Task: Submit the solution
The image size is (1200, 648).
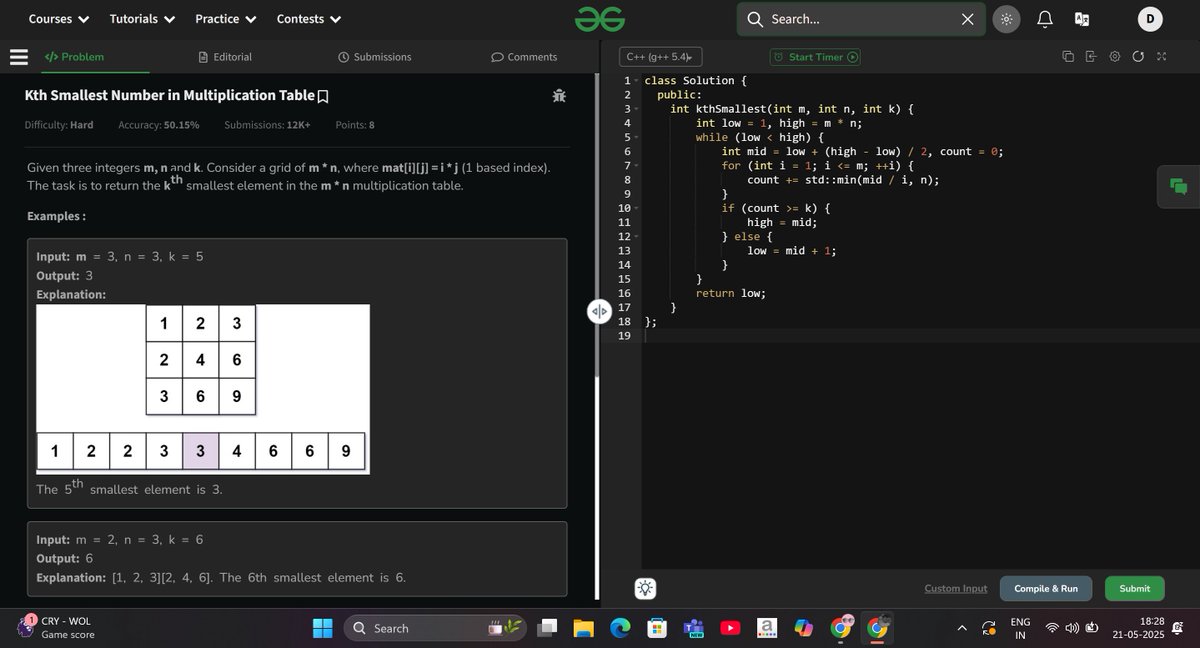Action: [1134, 589]
